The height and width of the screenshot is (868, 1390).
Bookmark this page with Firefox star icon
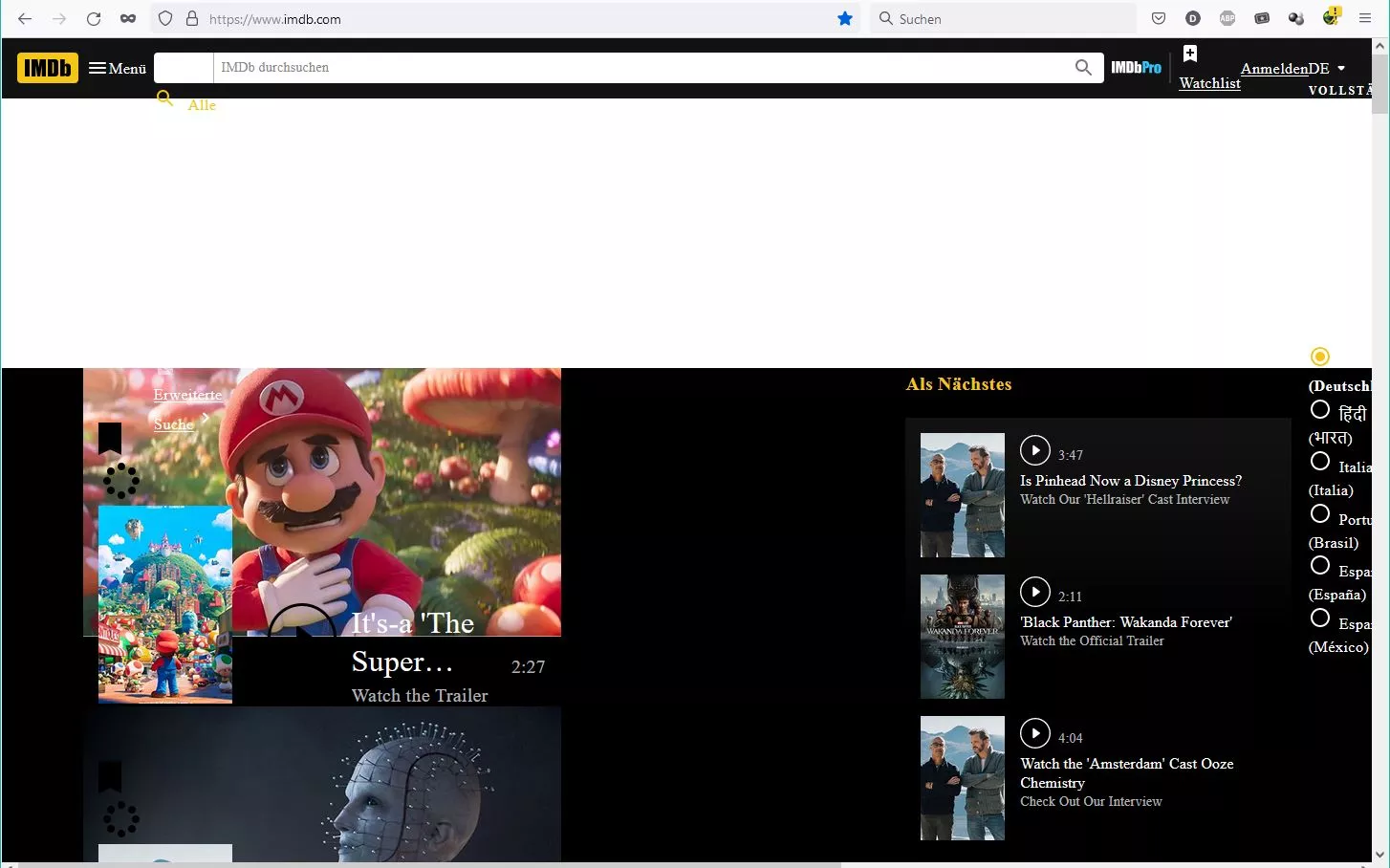tap(845, 19)
